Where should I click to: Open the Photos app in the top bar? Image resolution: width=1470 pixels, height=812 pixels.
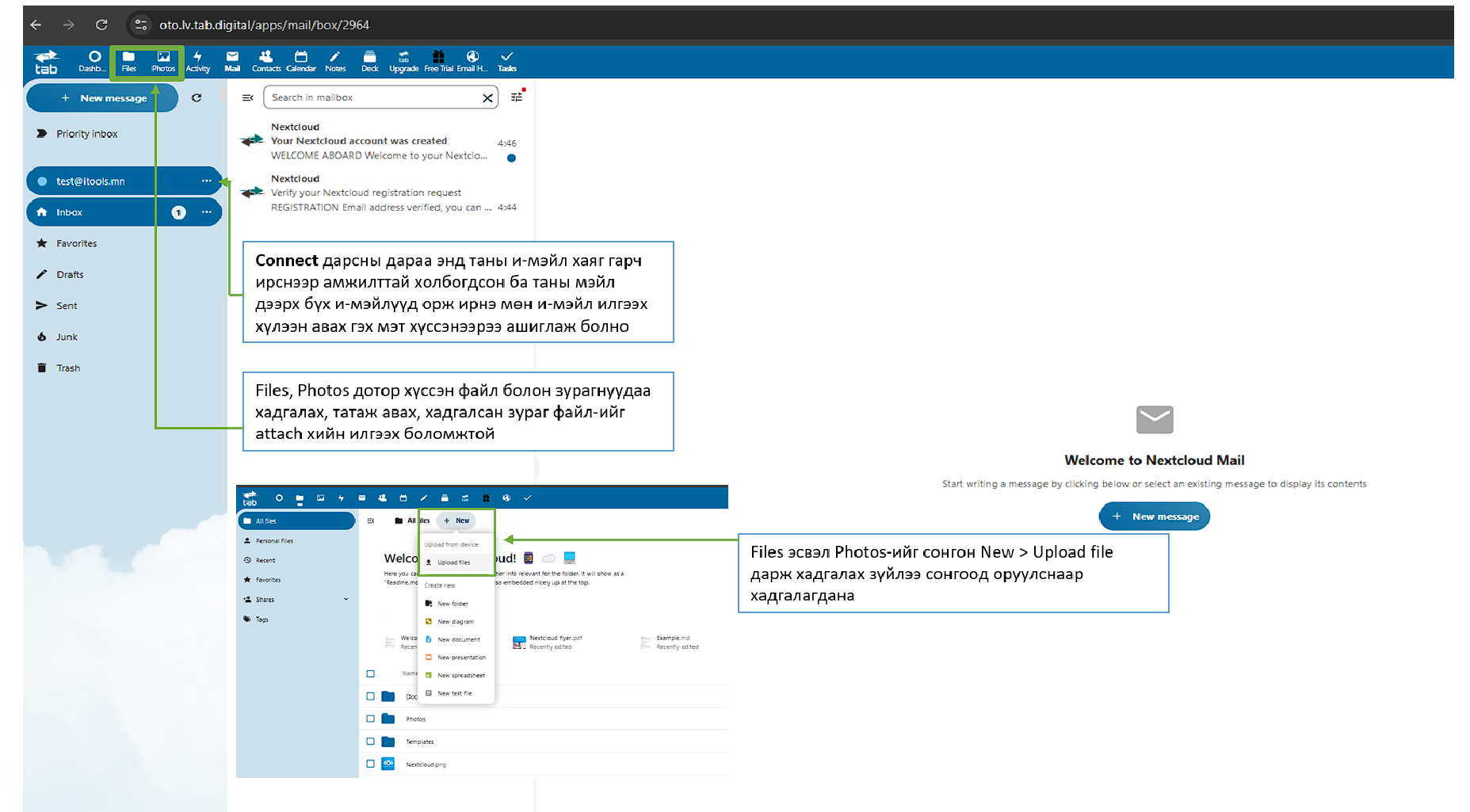(x=163, y=61)
